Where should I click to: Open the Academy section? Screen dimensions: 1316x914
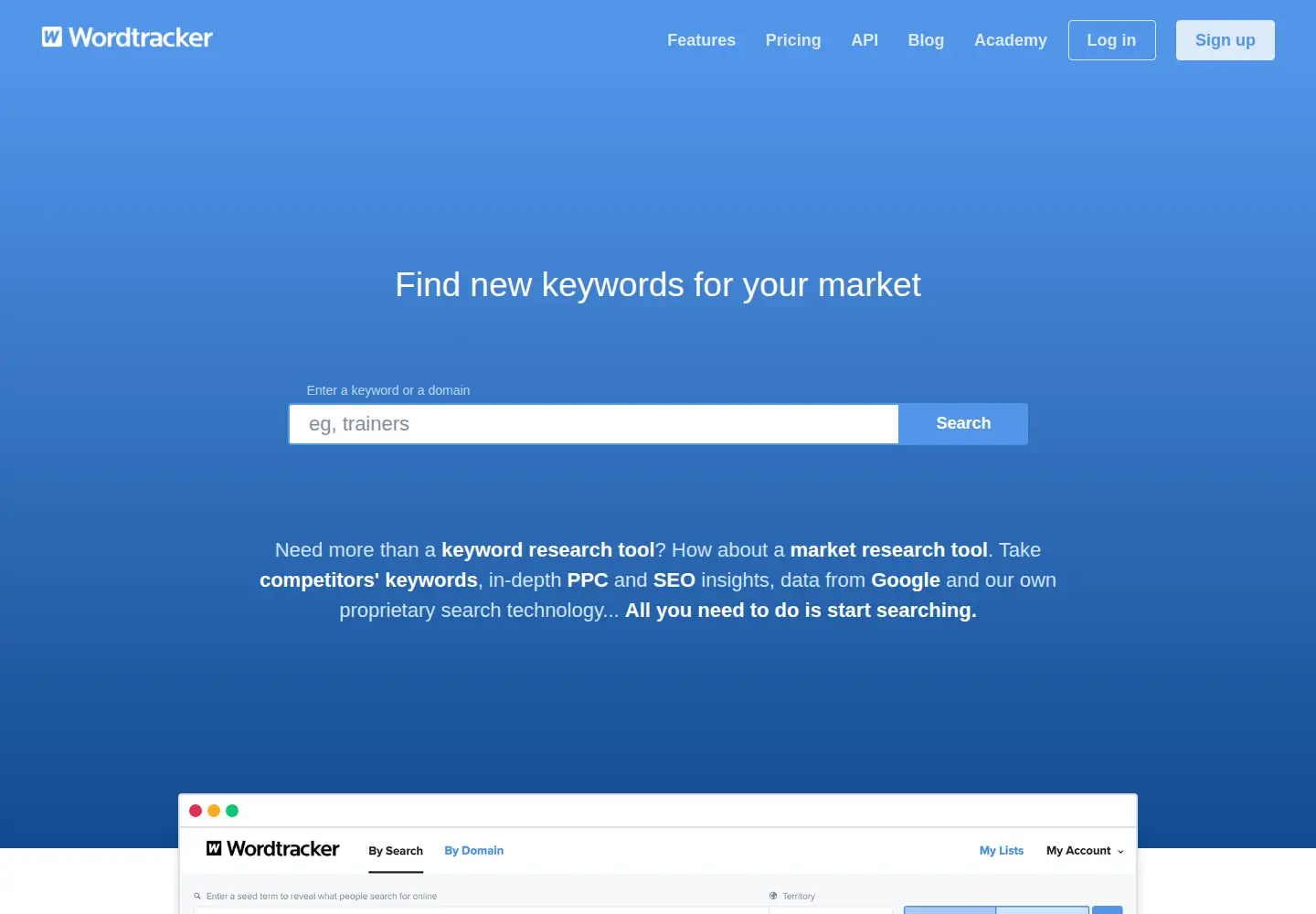point(1011,40)
